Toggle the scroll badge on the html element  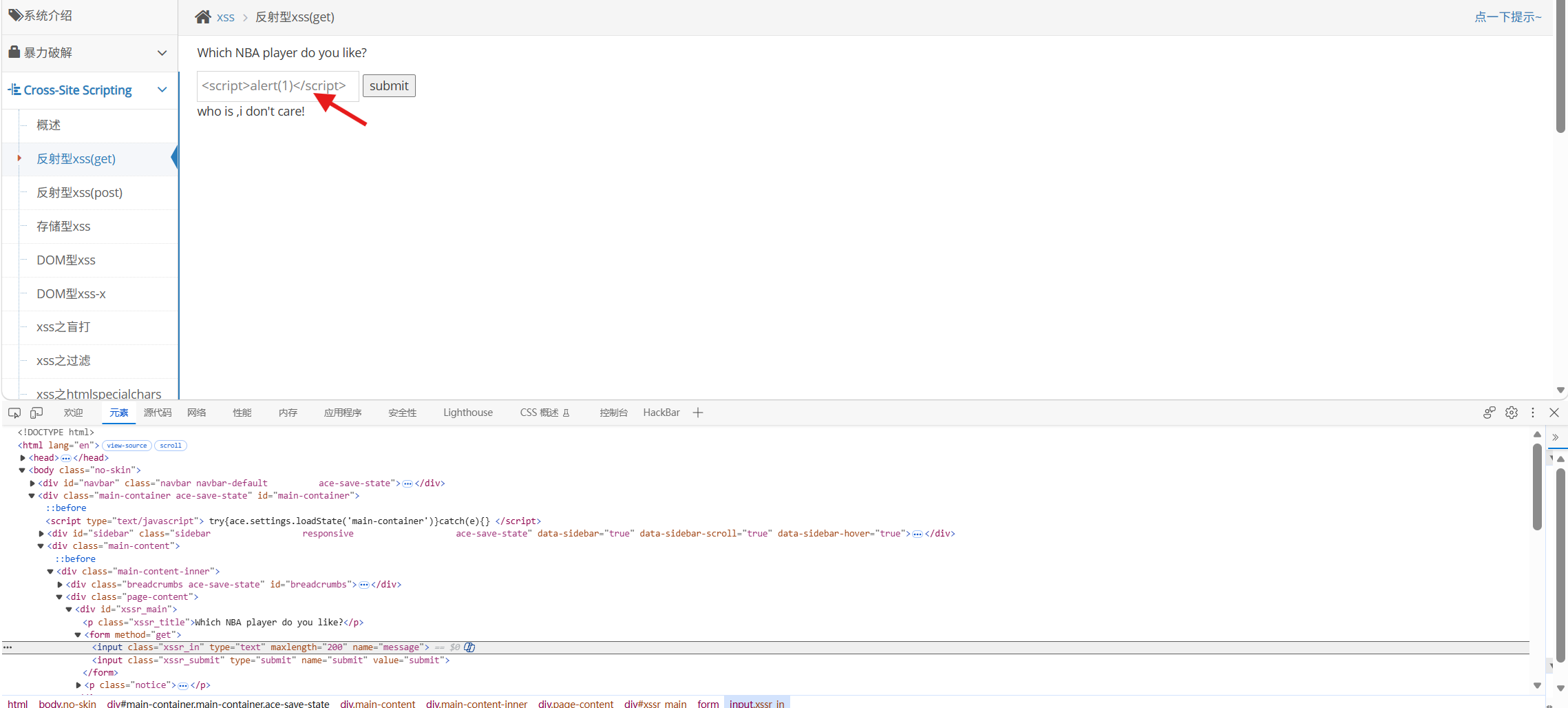click(171, 446)
